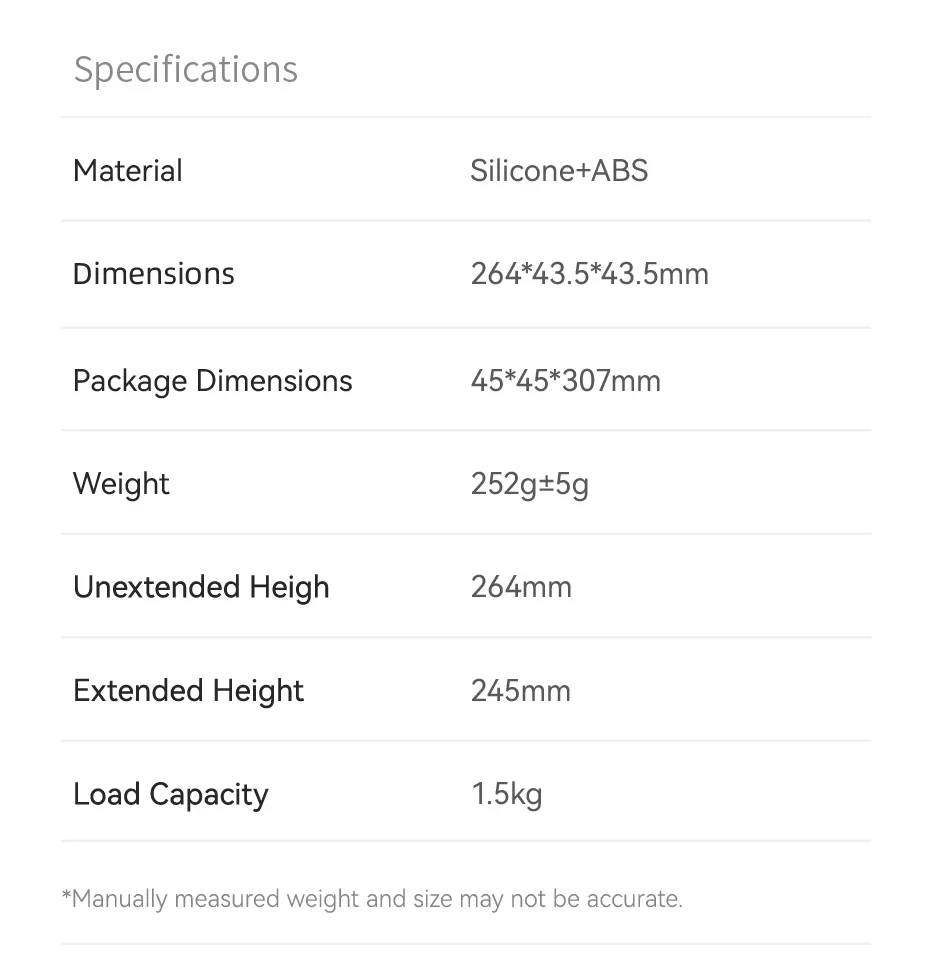The image size is (930, 966).
Task: Click the 264mm unextended value
Action: (x=521, y=586)
